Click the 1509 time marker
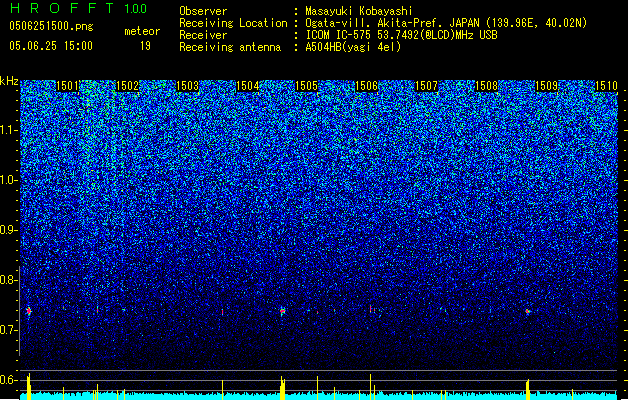 click(x=546, y=86)
